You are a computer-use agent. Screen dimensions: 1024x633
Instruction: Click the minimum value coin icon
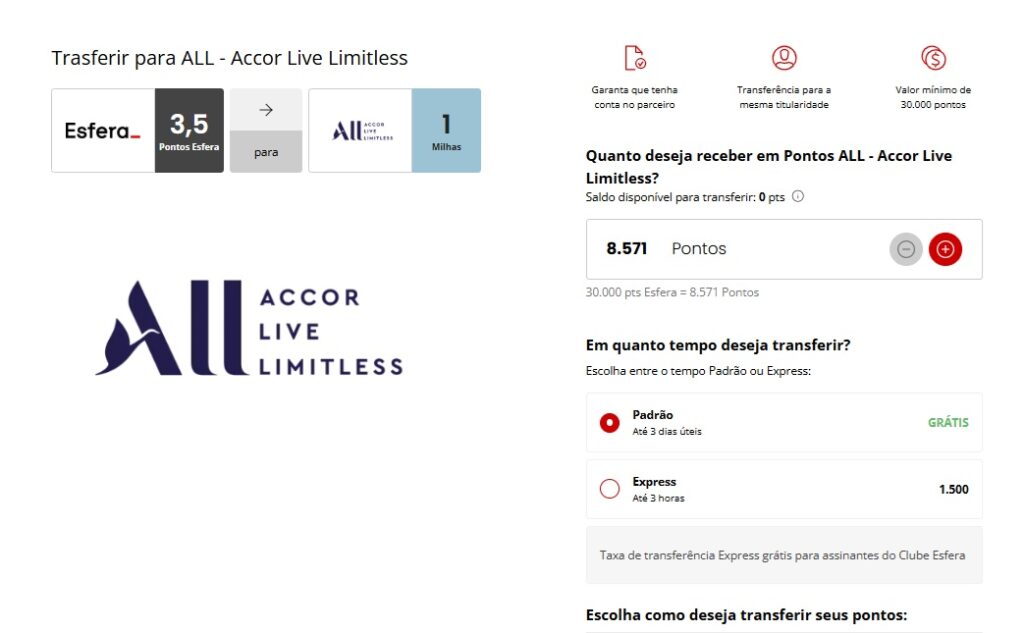[933, 58]
